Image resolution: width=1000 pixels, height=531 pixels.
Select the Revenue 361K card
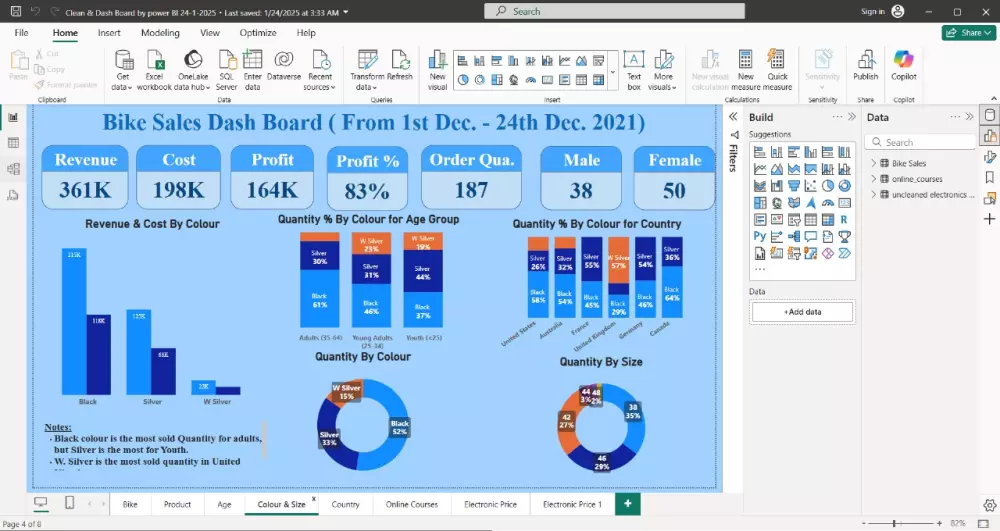pyautogui.click(x=85, y=177)
